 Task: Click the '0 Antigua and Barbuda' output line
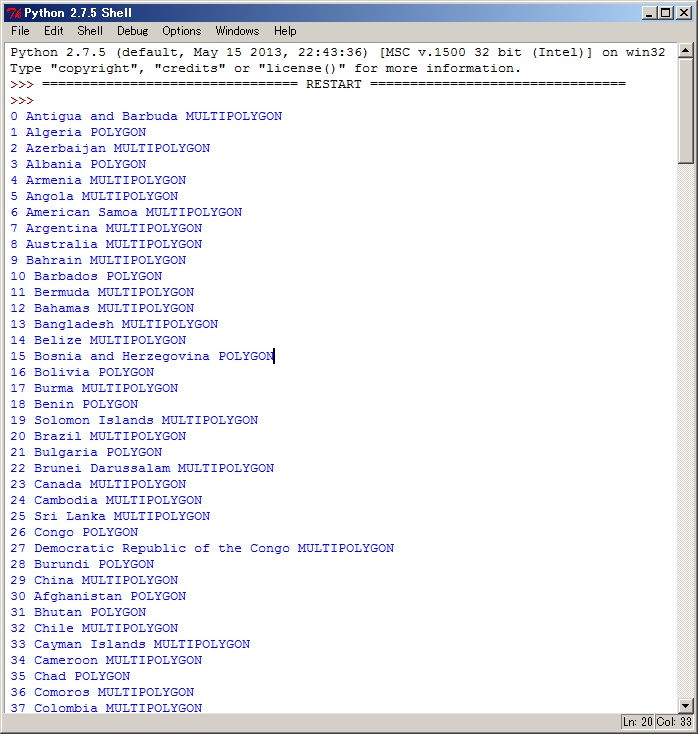tap(146, 116)
